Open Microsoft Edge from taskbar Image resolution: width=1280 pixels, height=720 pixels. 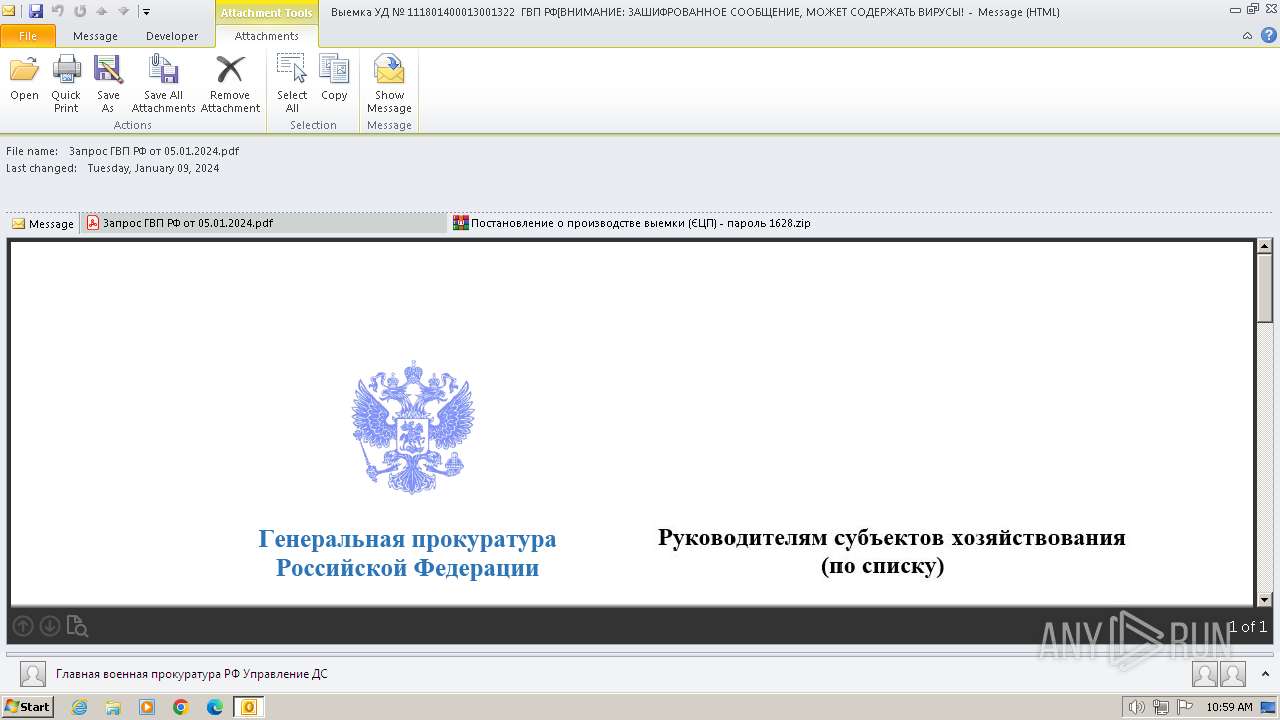tap(215, 707)
